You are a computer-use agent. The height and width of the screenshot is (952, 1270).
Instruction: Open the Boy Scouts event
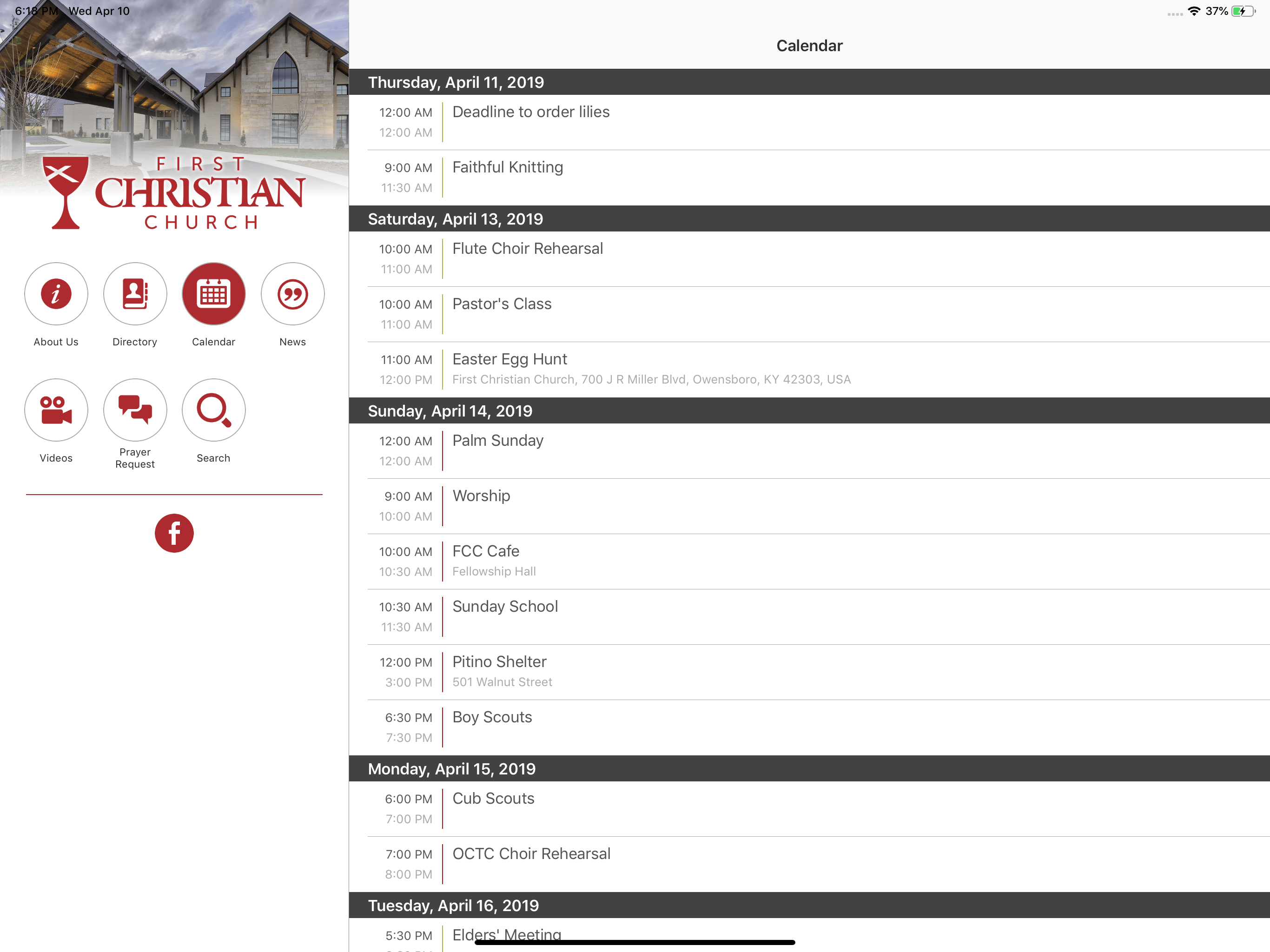pos(809,727)
